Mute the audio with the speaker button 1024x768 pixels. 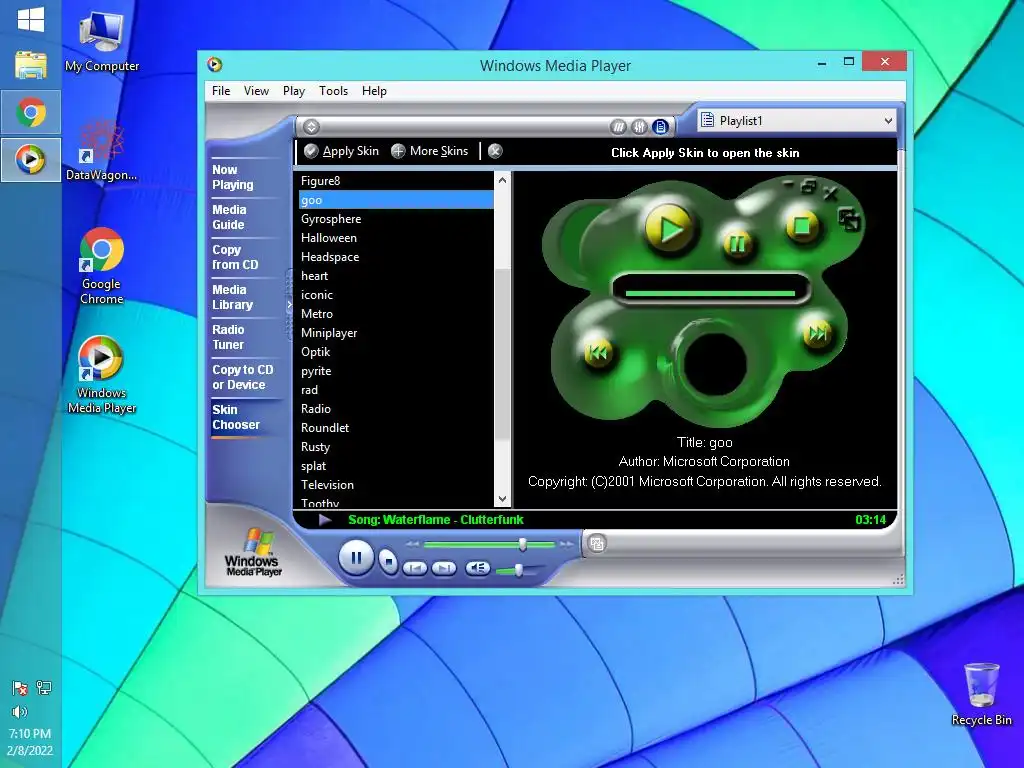coord(477,568)
